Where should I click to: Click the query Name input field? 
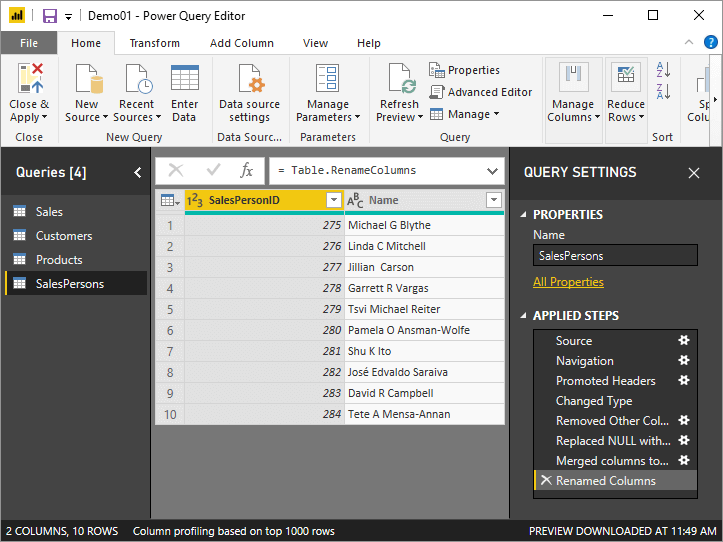[615, 256]
